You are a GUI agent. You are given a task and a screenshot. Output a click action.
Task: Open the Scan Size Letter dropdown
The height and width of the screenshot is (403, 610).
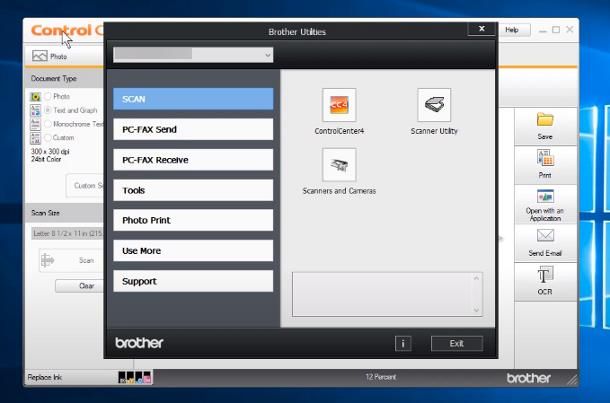68,233
